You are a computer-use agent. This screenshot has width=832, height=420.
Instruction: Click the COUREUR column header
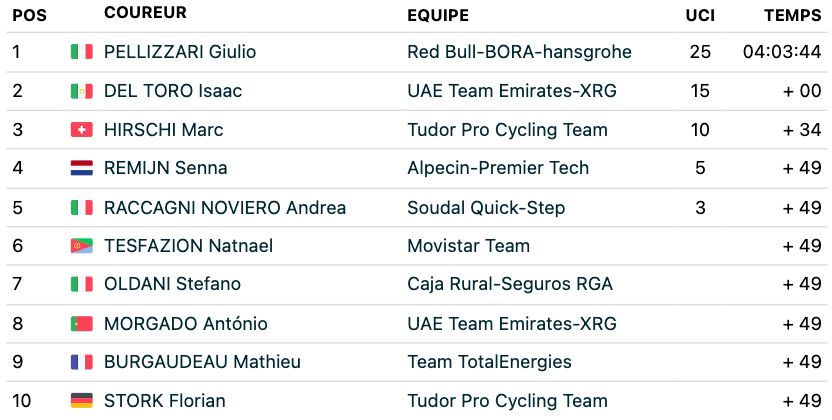tap(145, 13)
